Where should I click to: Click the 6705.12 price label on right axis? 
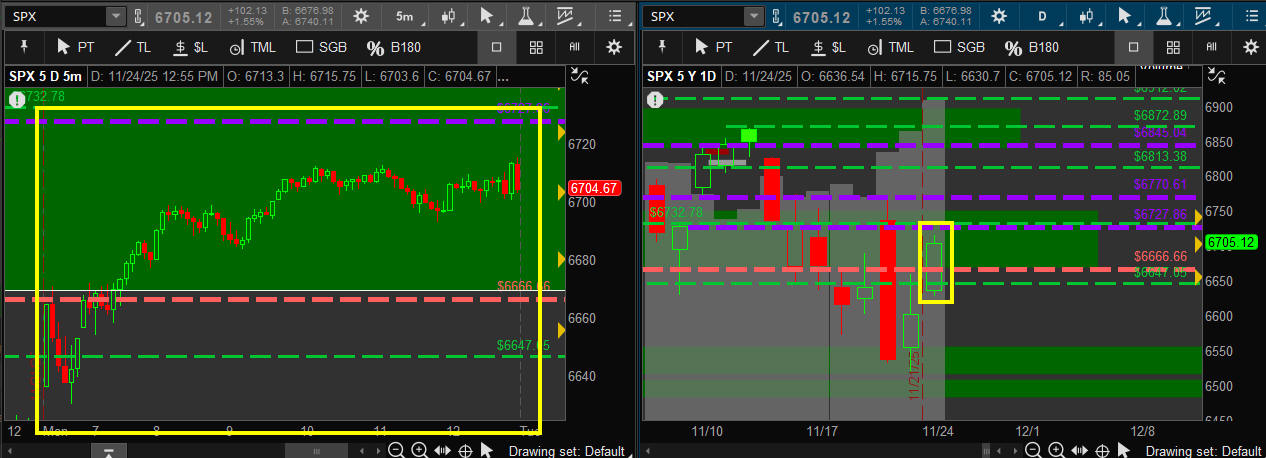point(1232,242)
